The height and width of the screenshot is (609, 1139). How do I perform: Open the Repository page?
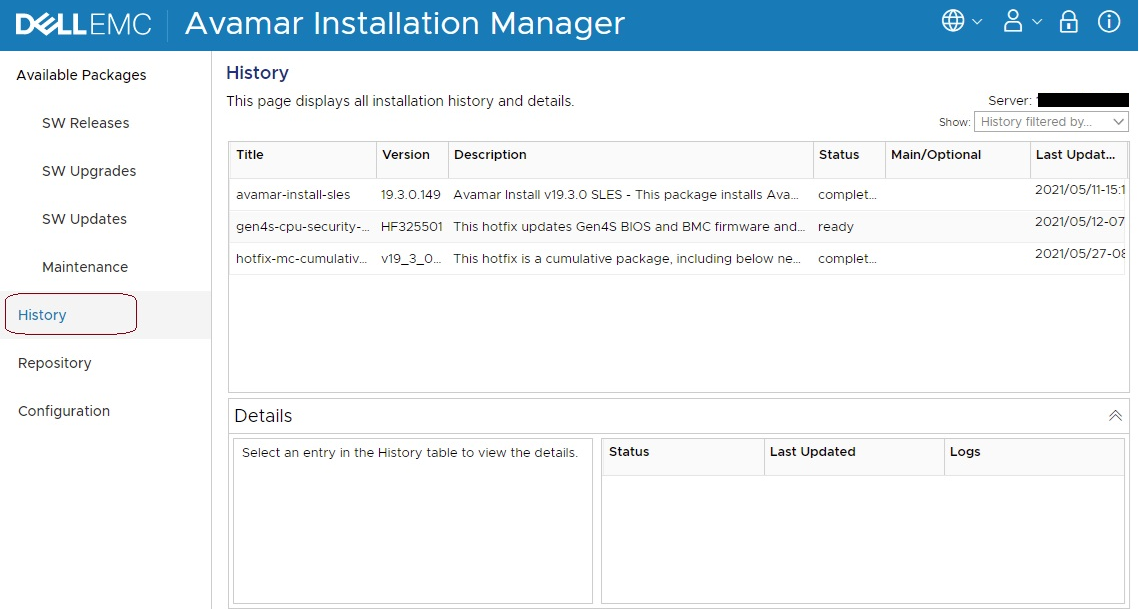[x=54, y=363]
